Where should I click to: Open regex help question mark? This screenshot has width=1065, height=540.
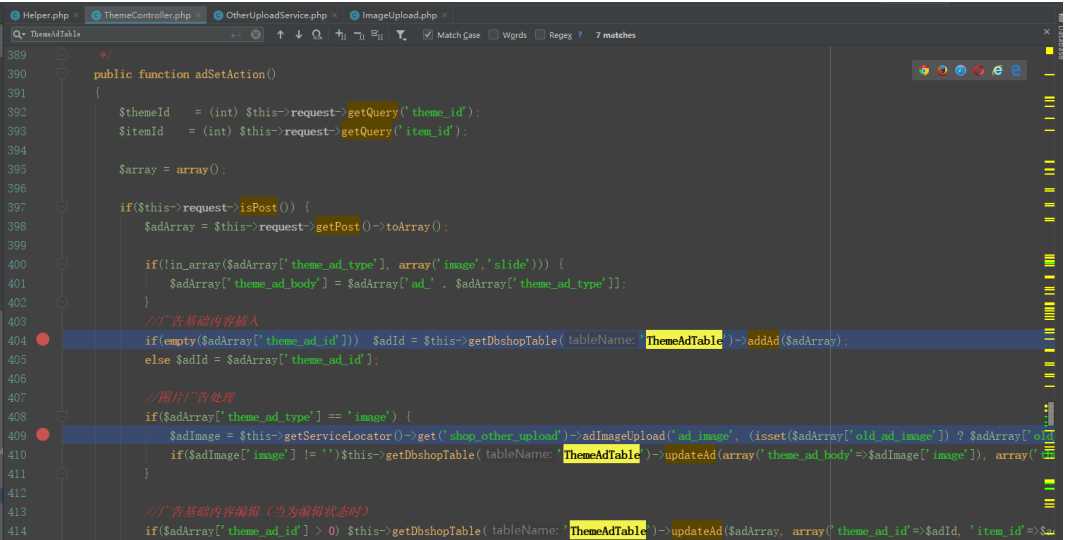(x=580, y=35)
